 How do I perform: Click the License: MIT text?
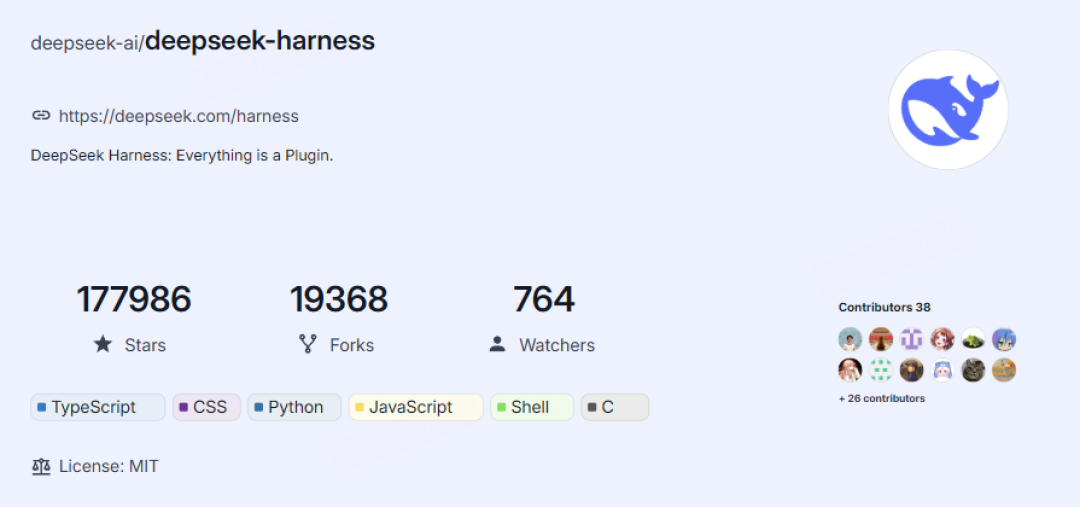tap(109, 466)
